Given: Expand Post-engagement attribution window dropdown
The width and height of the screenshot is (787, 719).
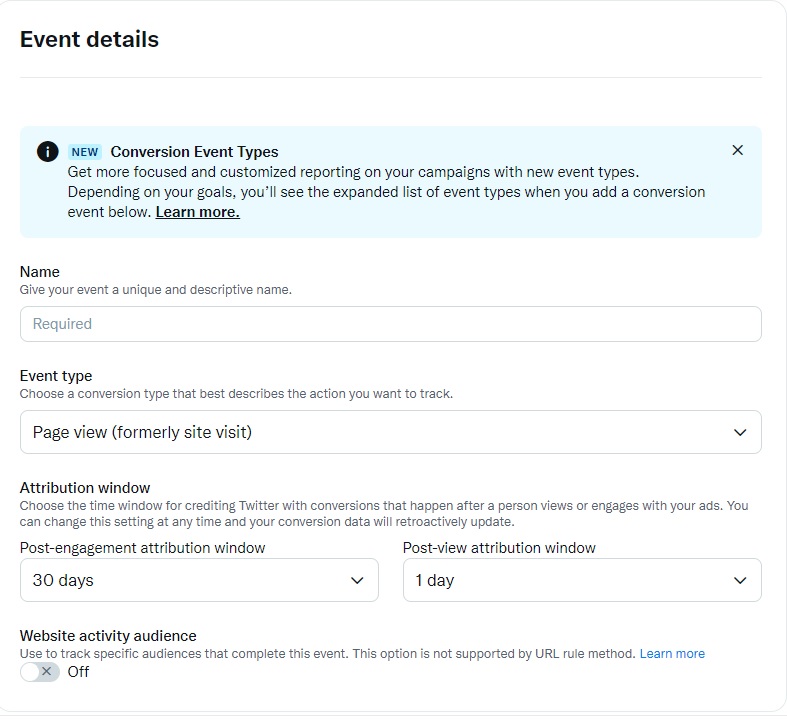Looking at the screenshot, I should click(x=199, y=580).
